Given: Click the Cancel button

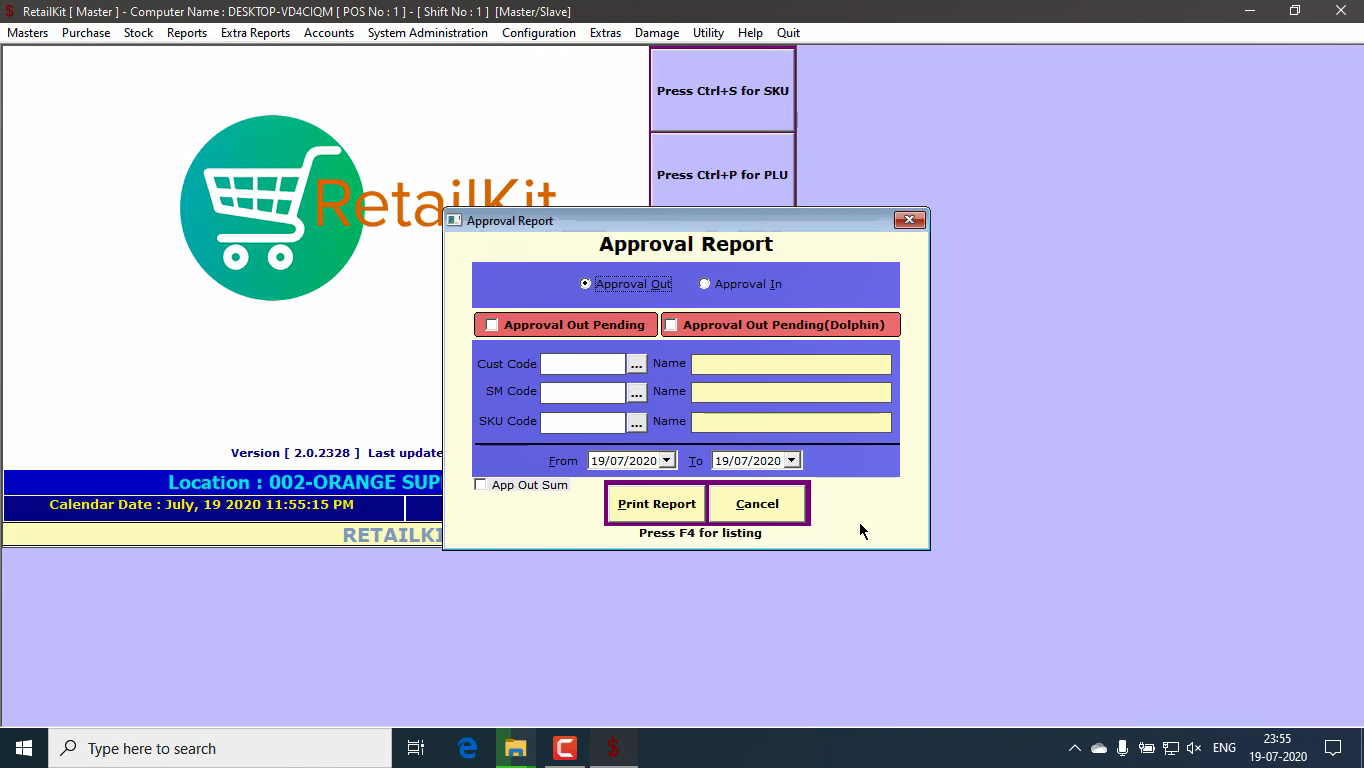Looking at the screenshot, I should [757, 504].
